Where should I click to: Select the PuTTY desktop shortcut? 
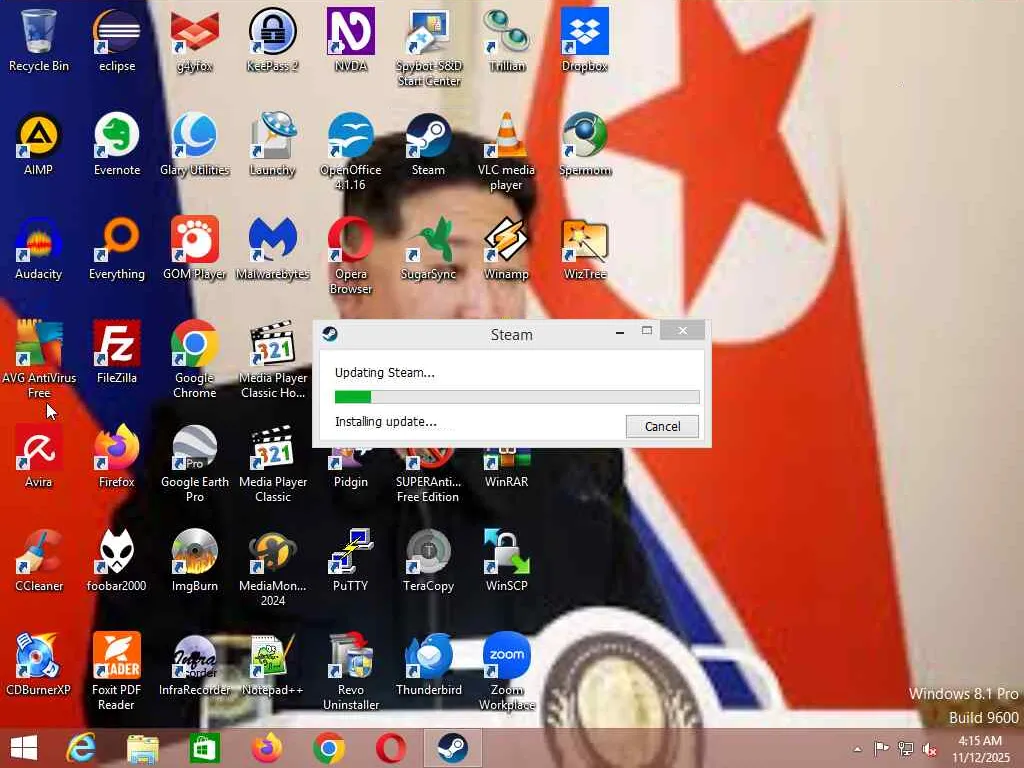tap(351, 561)
